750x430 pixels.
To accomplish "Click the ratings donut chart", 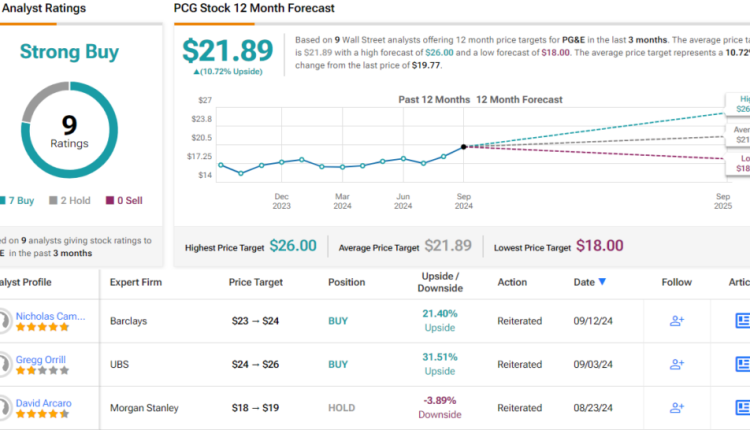I will tap(68, 129).
